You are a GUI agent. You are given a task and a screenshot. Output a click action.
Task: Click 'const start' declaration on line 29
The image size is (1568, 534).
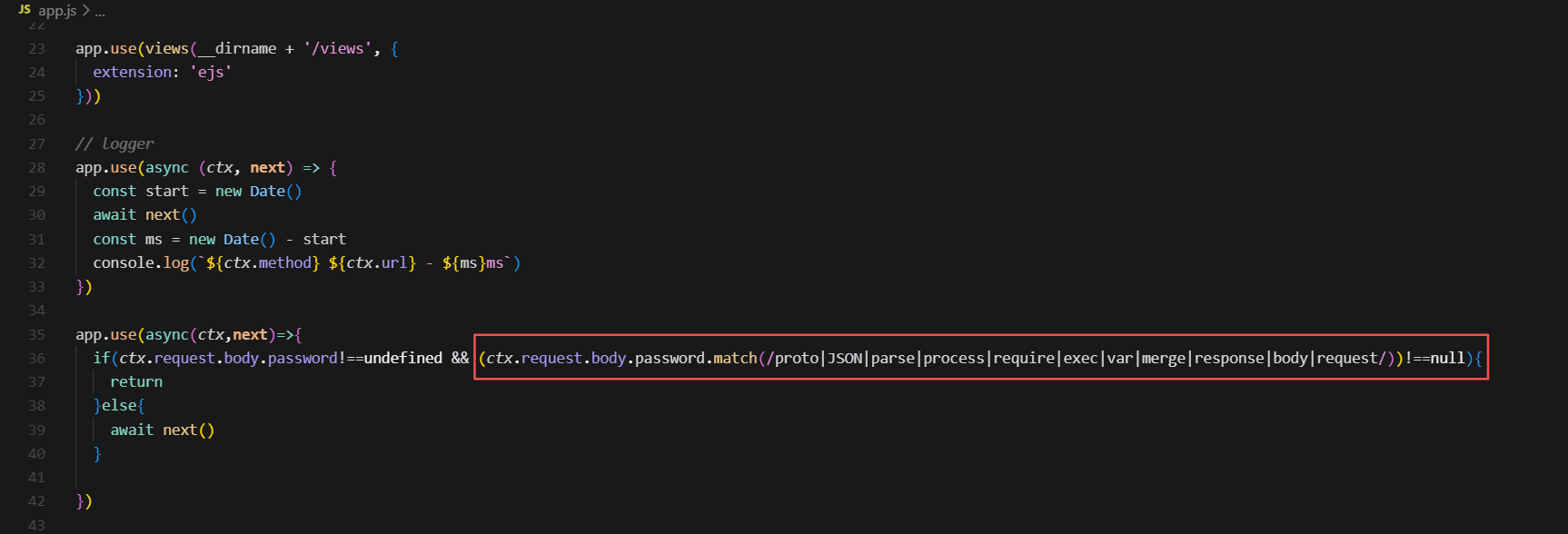pyautogui.click(x=141, y=192)
